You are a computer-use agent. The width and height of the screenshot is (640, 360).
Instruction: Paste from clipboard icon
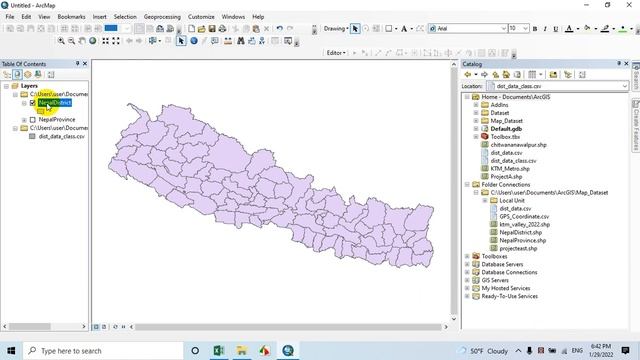(x=256, y=29)
